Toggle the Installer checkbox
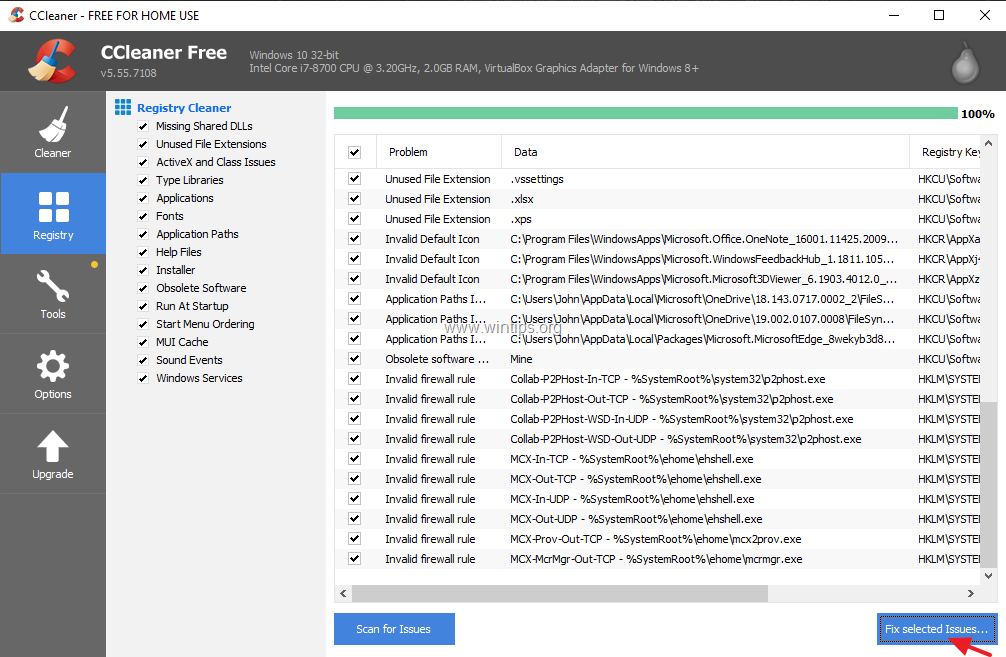Screen dimensions: 1006x657 pos(143,270)
